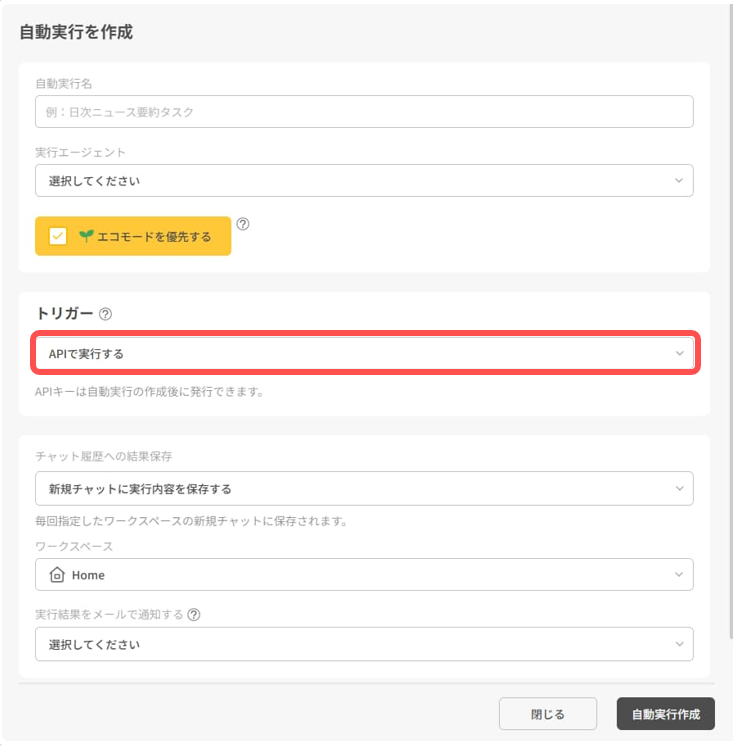Click the 実行エージェント field label
The image size is (737, 746).
[x=80, y=152]
